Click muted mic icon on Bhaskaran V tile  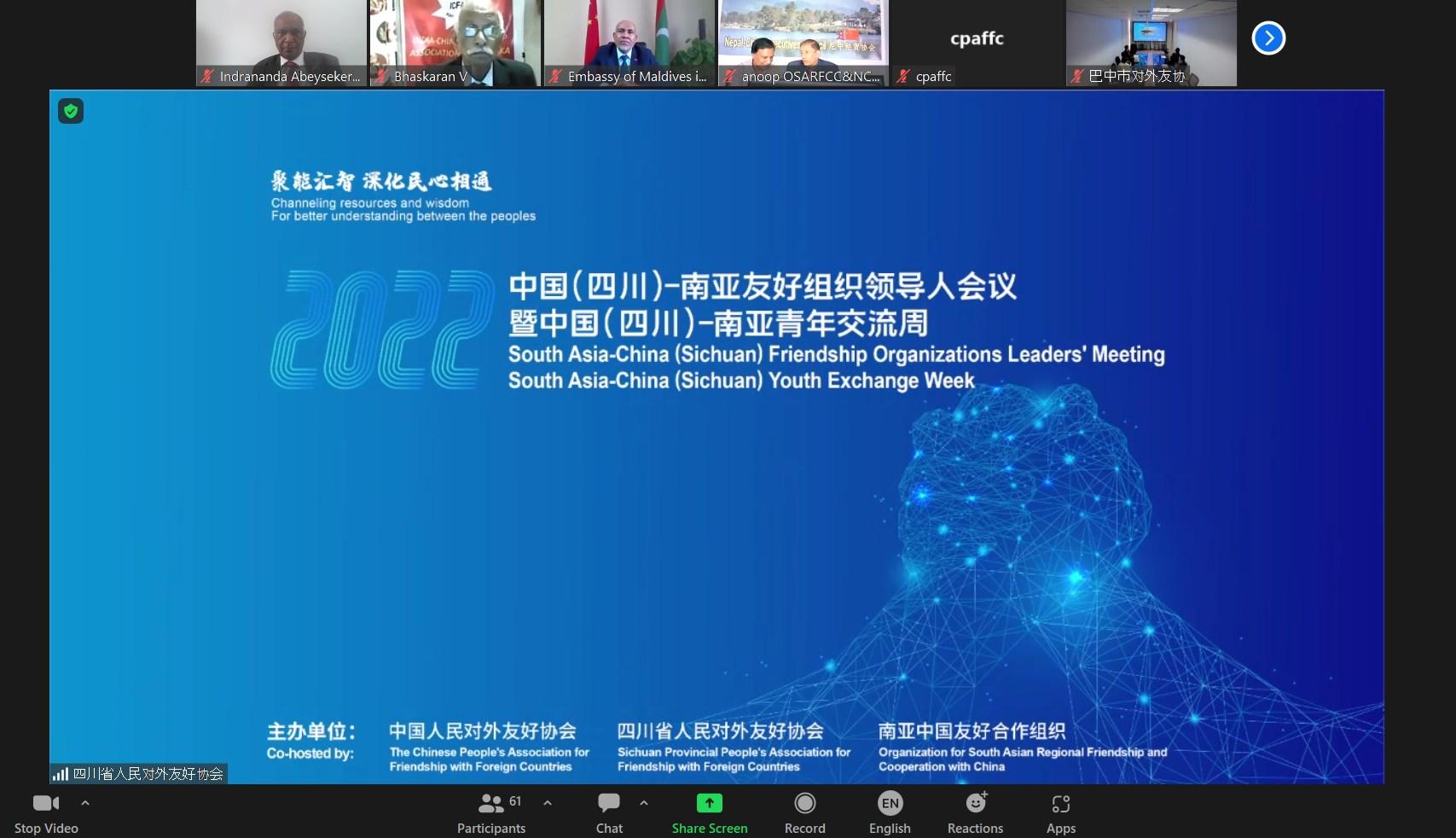coord(381,76)
